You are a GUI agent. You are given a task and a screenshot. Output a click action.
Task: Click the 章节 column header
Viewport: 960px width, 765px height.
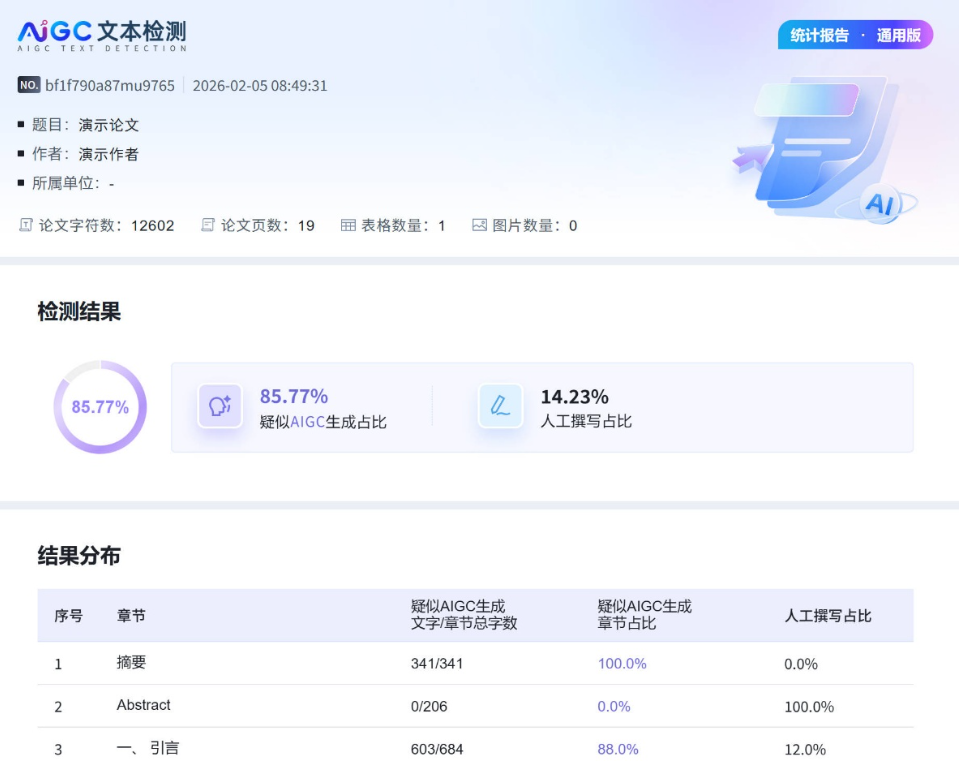pos(131,616)
